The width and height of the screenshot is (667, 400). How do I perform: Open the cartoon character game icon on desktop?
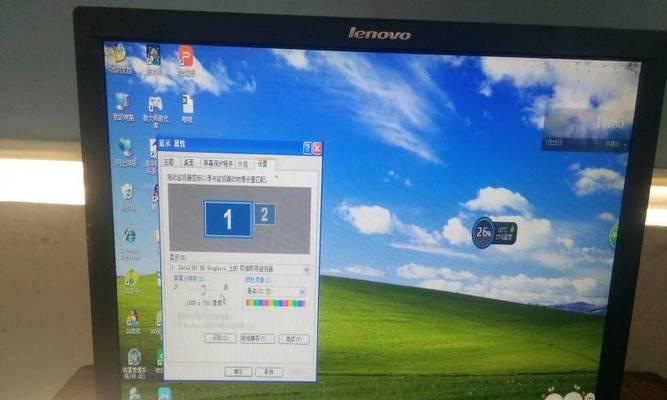click(133, 322)
